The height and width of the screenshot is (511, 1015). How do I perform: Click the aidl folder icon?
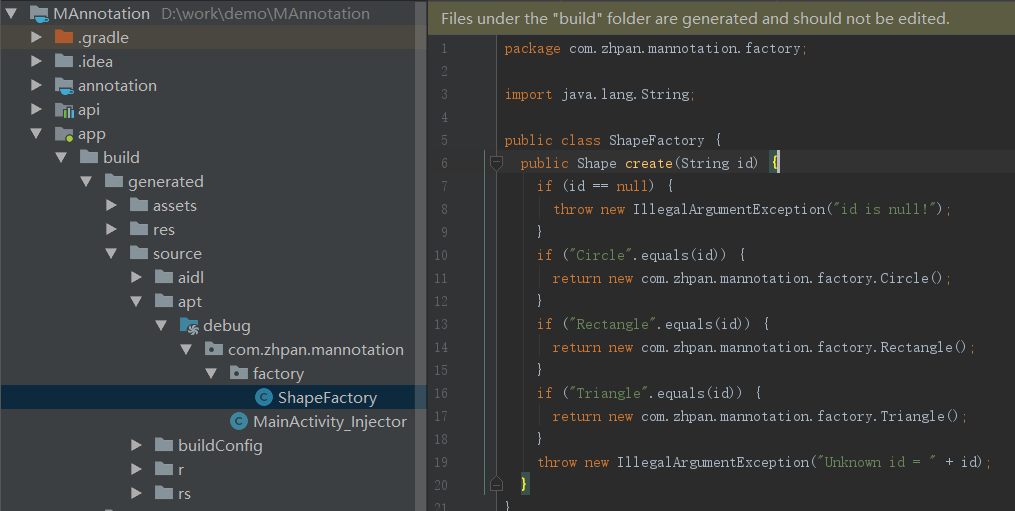(164, 277)
